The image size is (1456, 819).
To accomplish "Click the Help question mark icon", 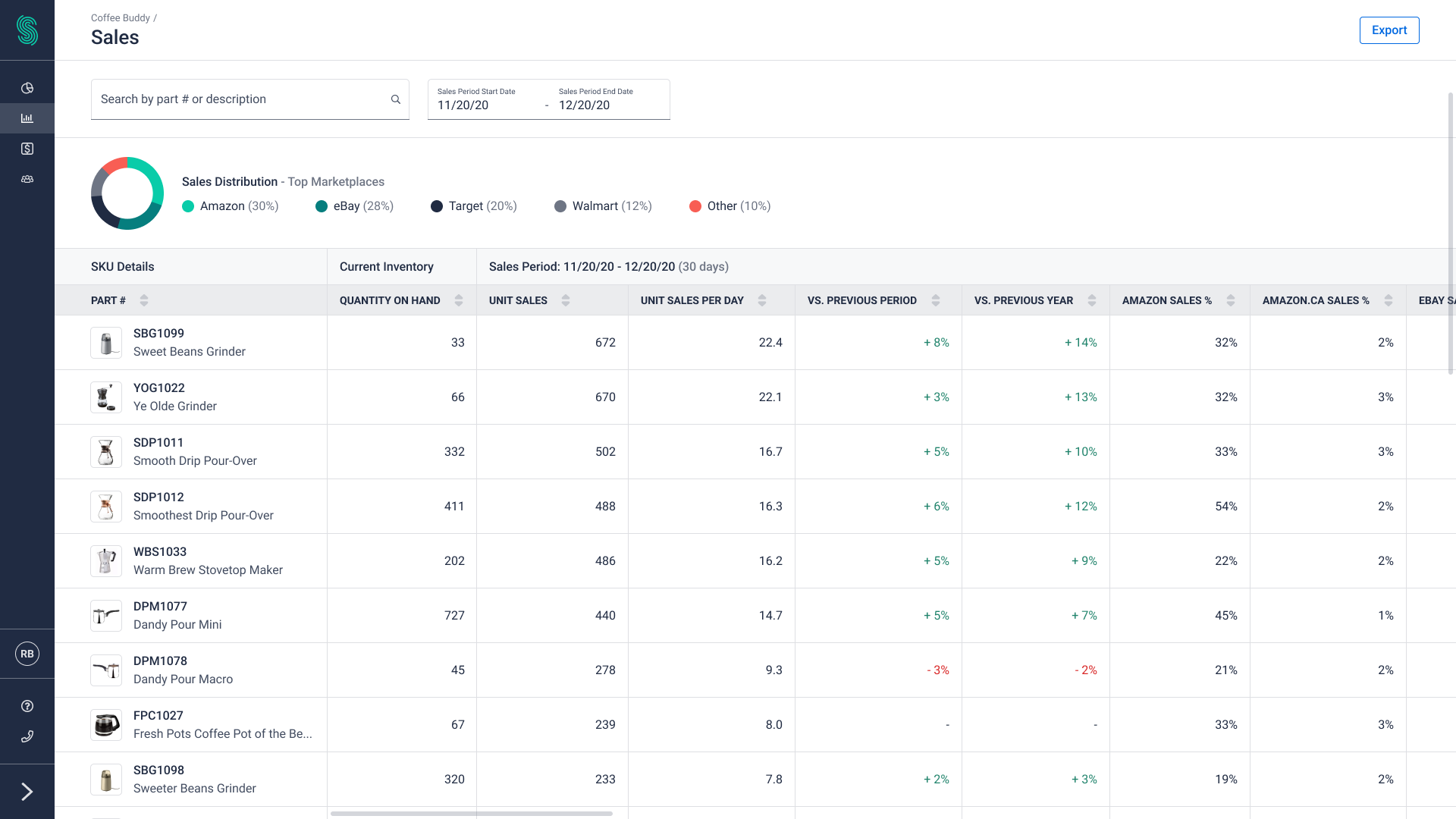I will 27,706.
